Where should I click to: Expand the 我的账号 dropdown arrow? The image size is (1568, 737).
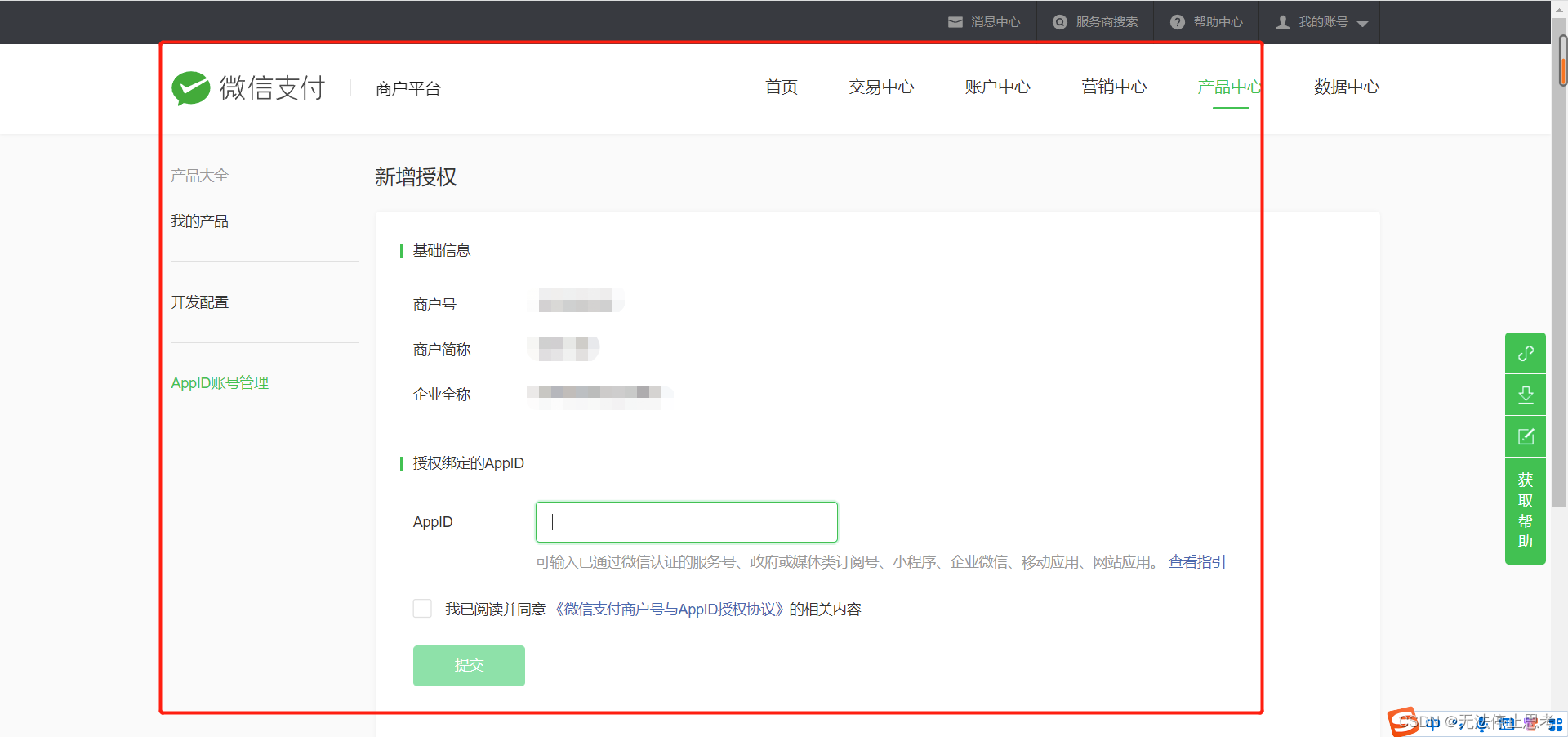click(1362, 24)
